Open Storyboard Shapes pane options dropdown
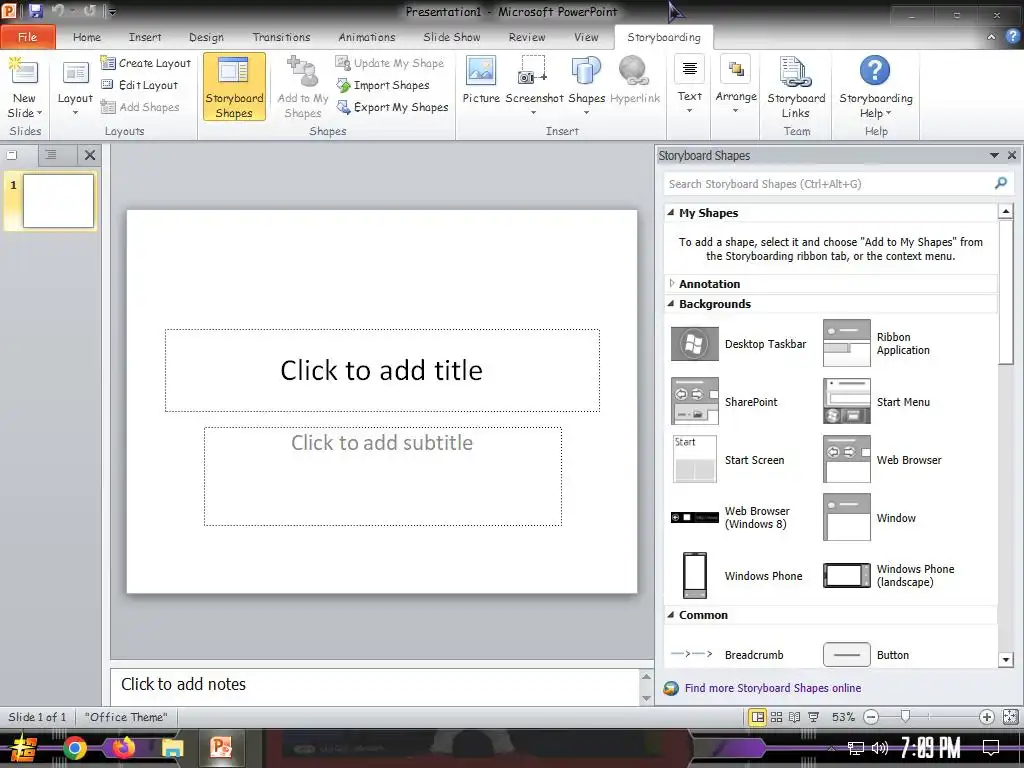Viewport: 1024px width, 768px height. 994,155
